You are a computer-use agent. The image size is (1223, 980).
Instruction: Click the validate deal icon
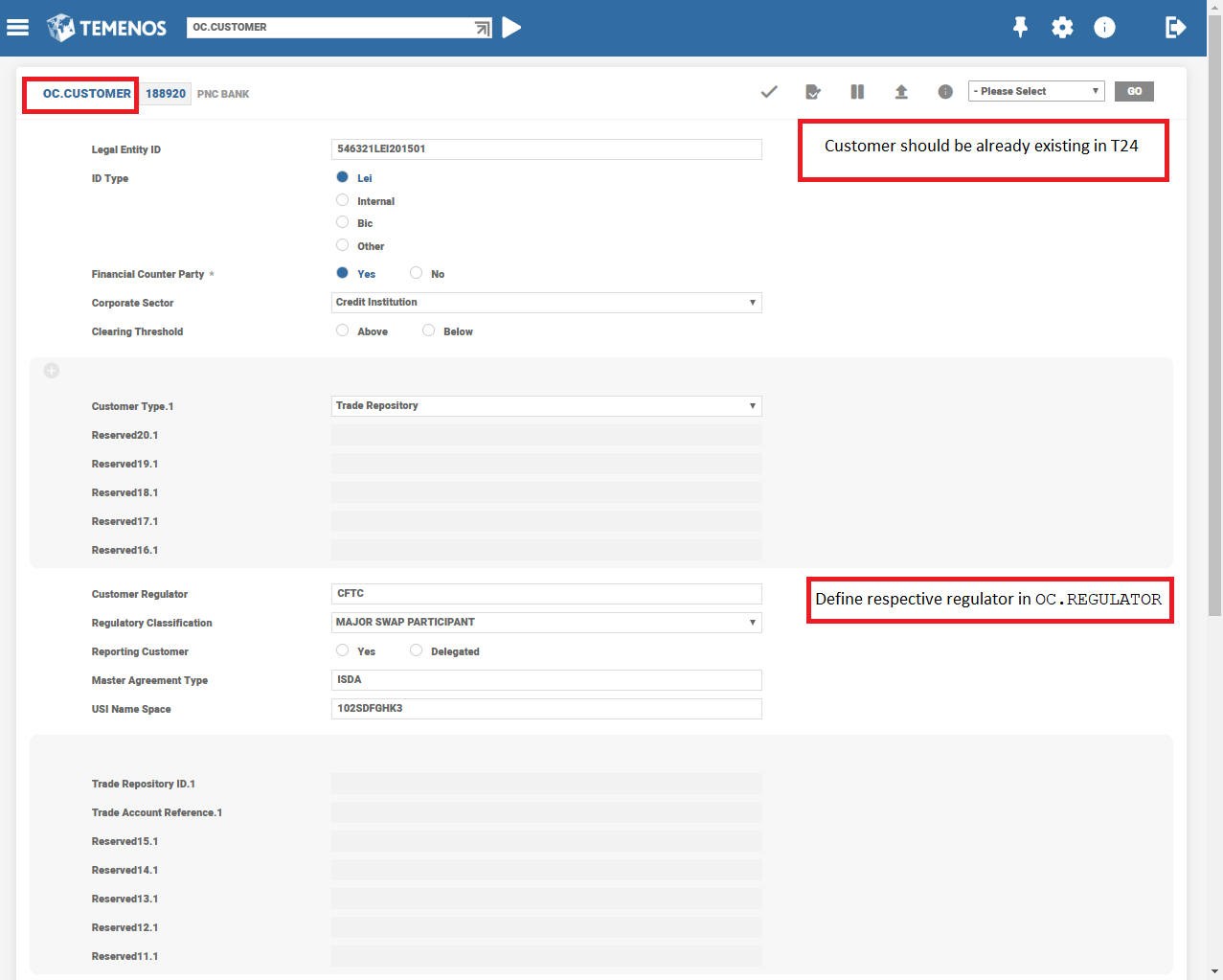(813, 92)
